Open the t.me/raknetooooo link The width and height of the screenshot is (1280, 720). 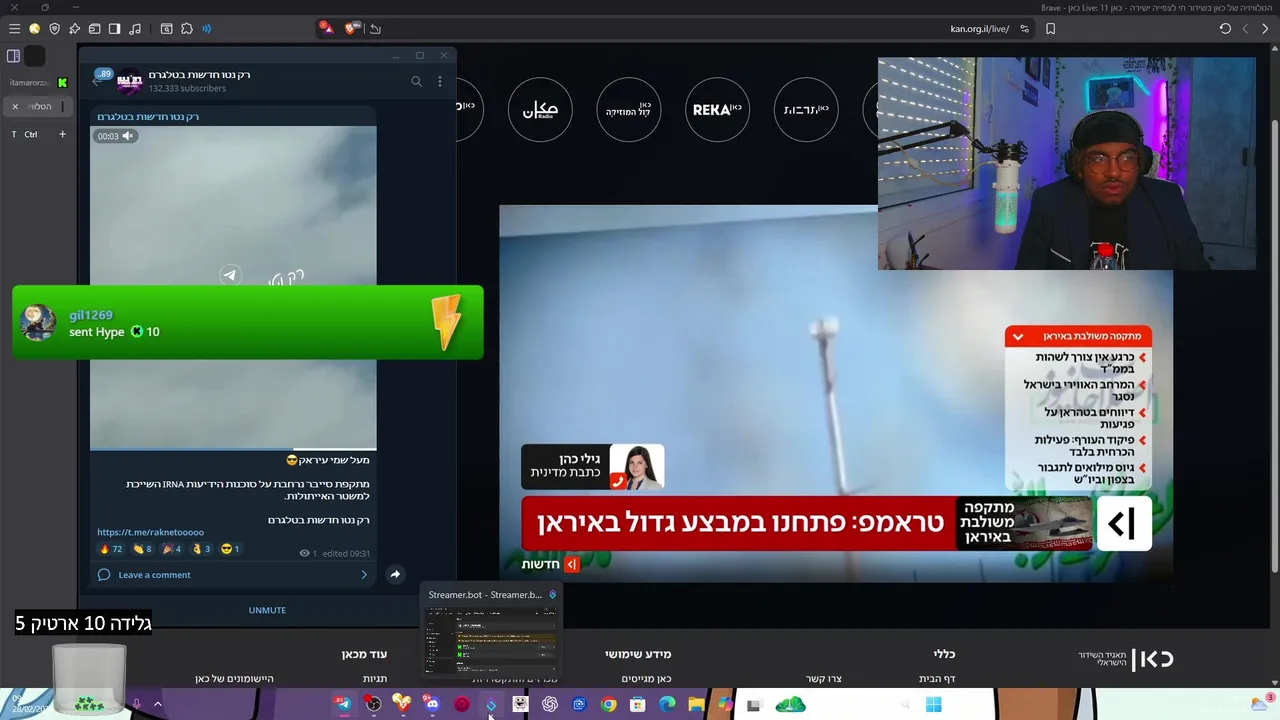tap(150, 532)
